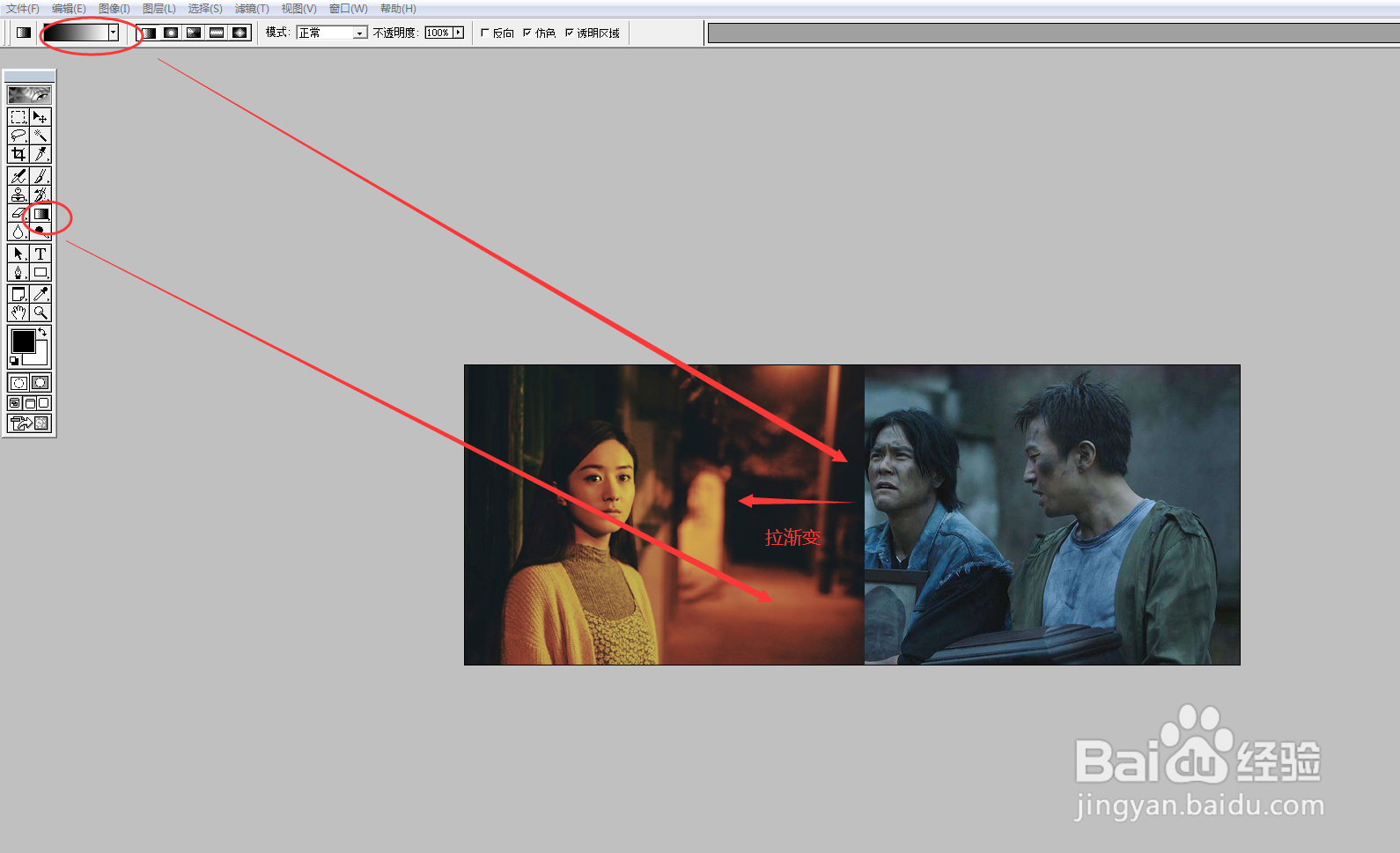Select the Type tool
The width and height of the screenshot is (1400, 853).
click(41, 254)
